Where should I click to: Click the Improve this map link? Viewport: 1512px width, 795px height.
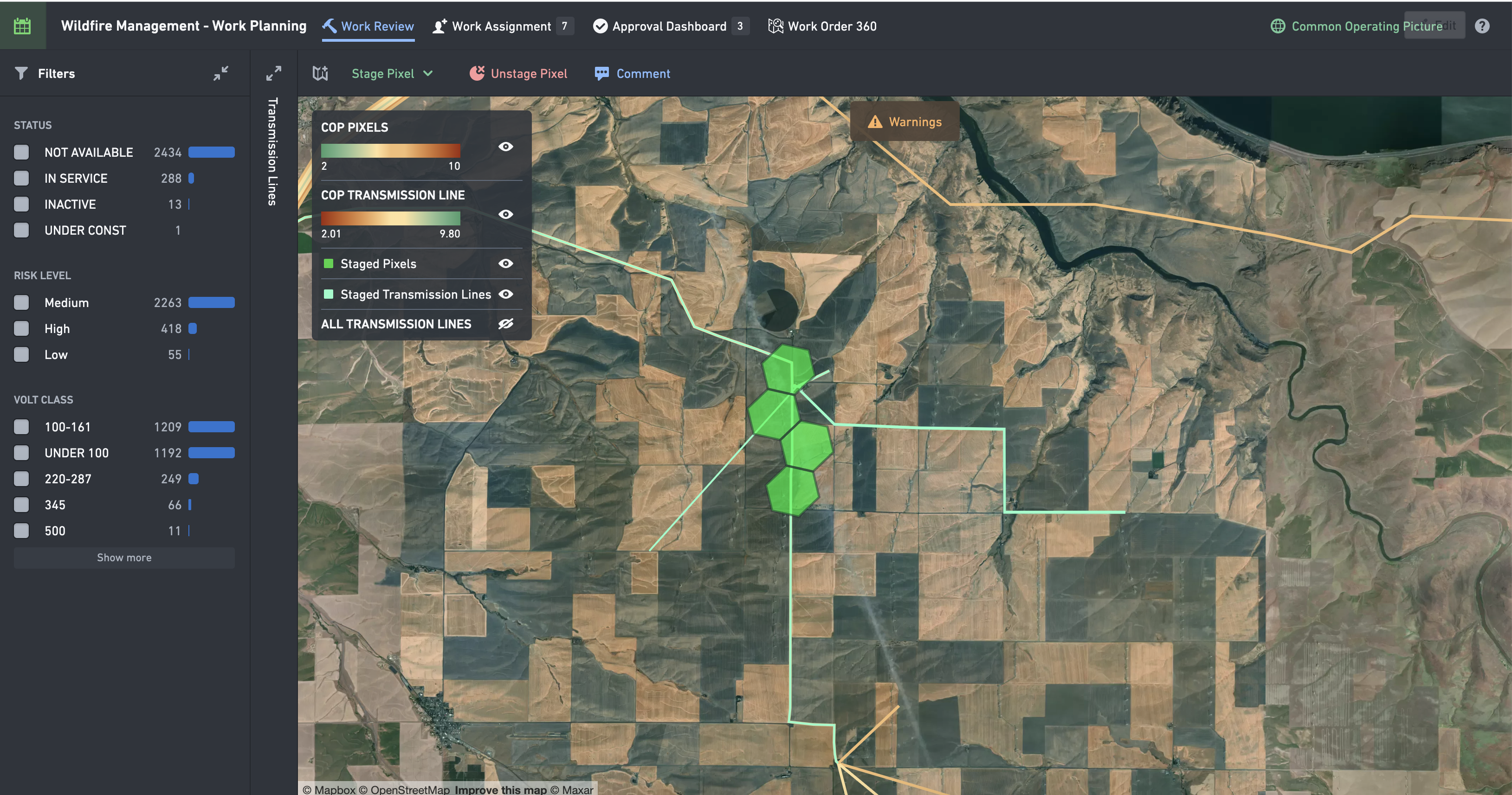[501, 789]
